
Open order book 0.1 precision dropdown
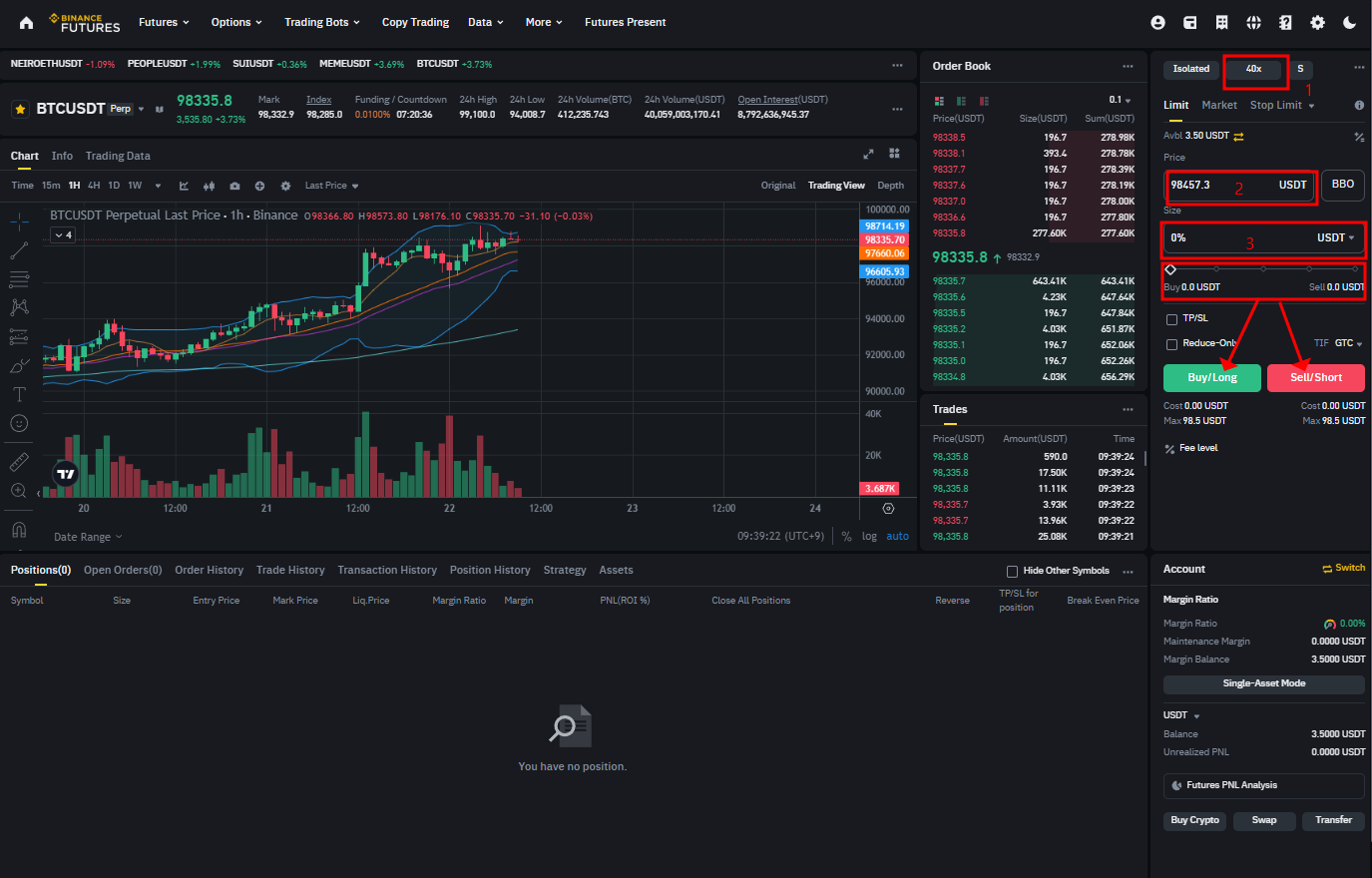[x=1120, y=100]
